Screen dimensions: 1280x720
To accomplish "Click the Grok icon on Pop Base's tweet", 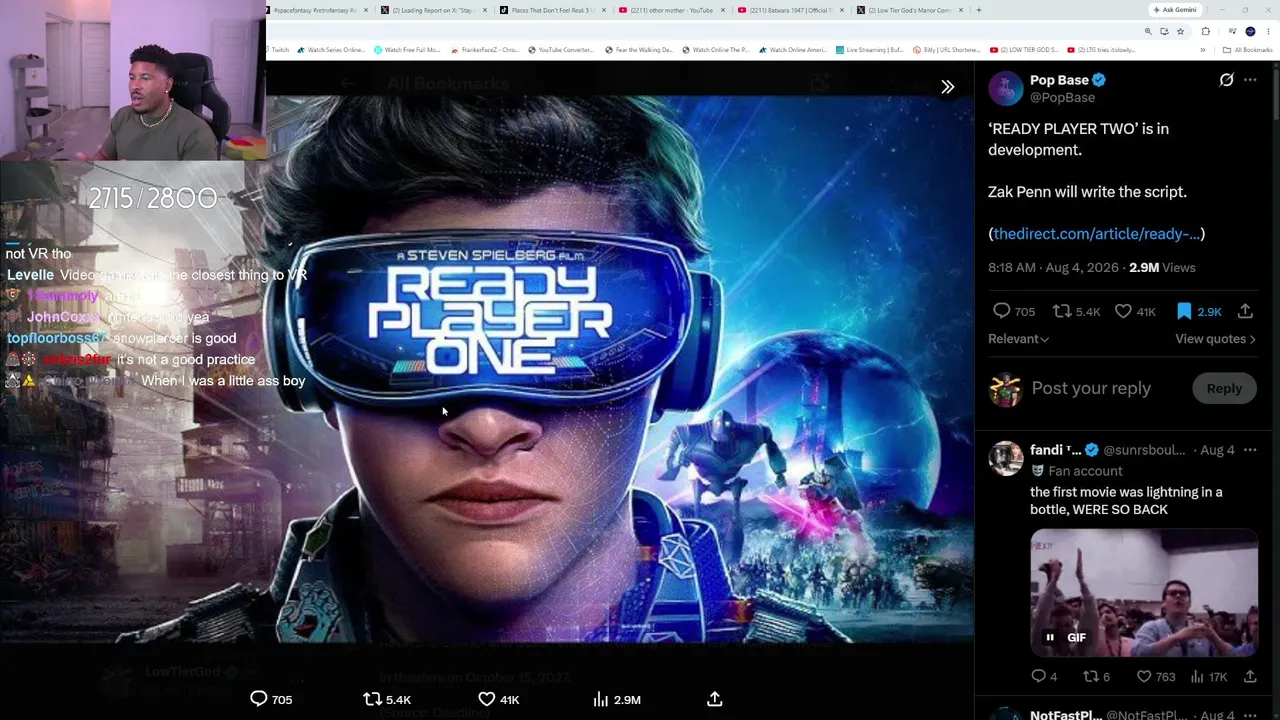I will pos(1226,80).
